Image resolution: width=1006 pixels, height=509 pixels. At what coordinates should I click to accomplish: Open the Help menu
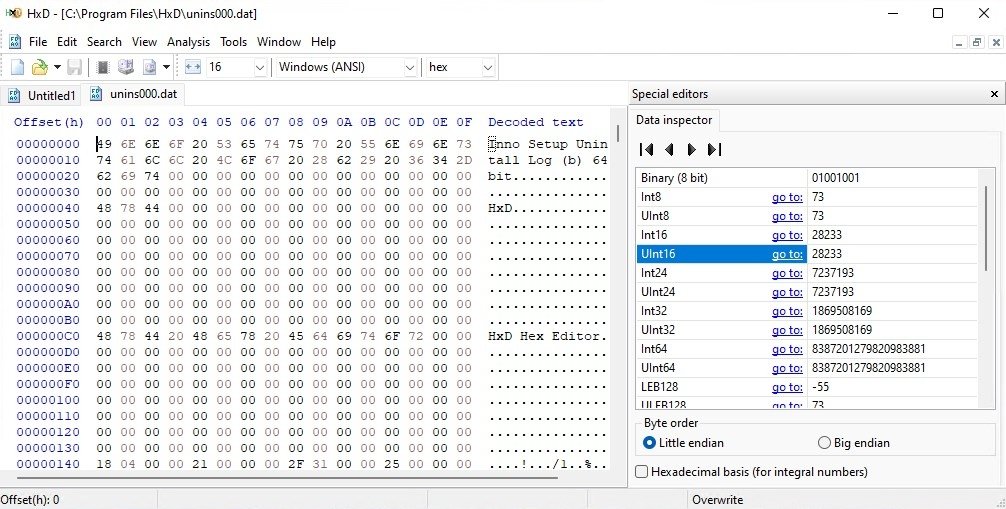tap(323, 42)
